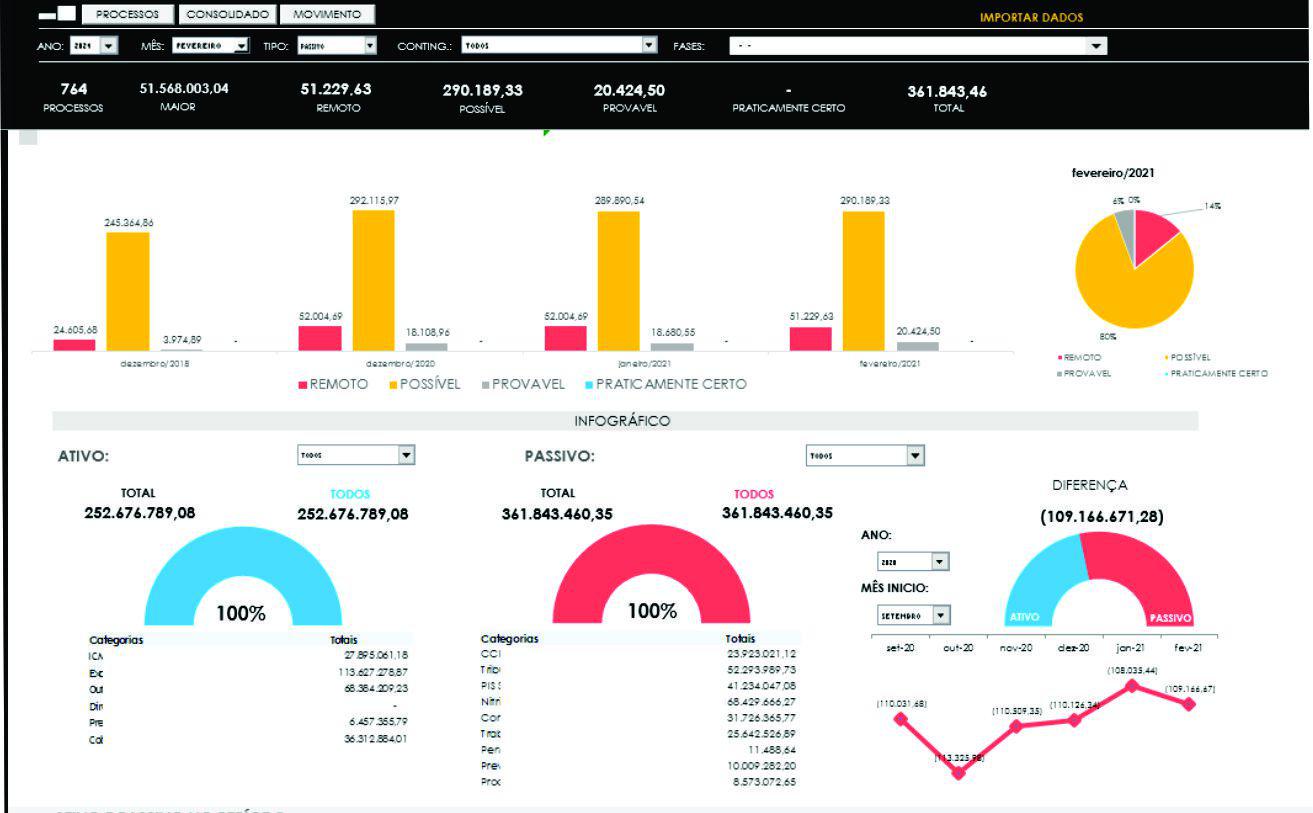Open the MÊS INICIO dropdown showing SETEMBRO

point(941,614)
